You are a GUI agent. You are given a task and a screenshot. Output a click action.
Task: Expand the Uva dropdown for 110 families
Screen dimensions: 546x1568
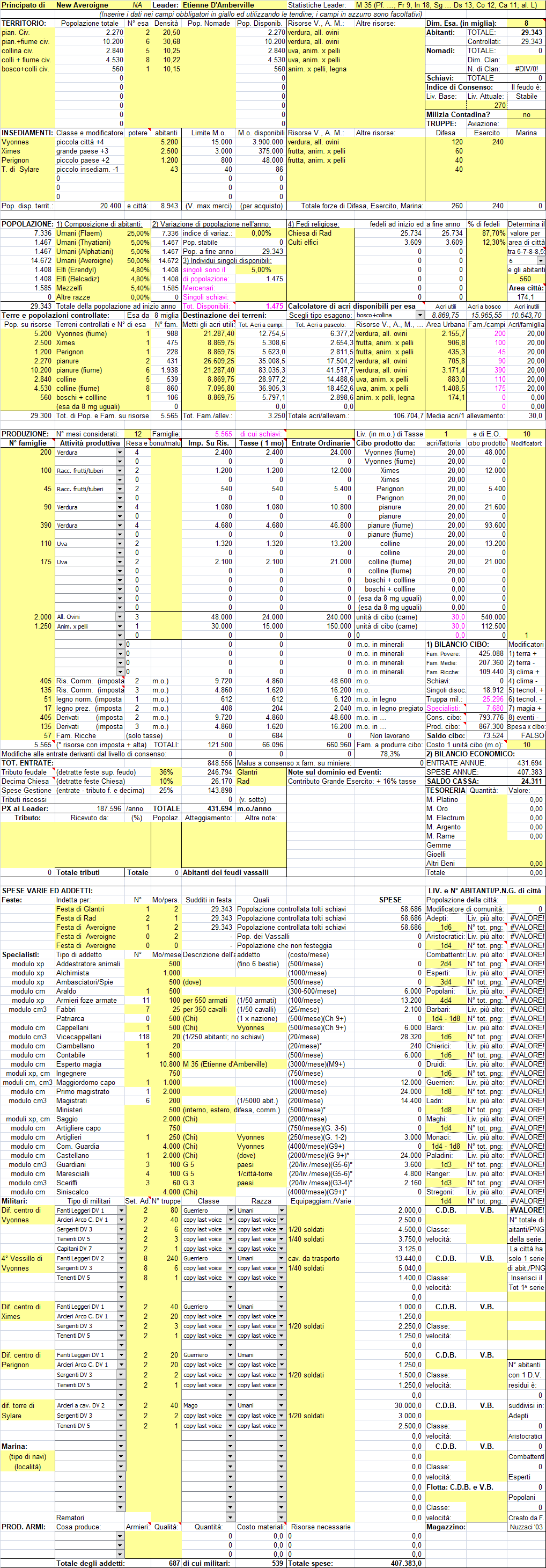pyautogui.click(x=120, y=544)
